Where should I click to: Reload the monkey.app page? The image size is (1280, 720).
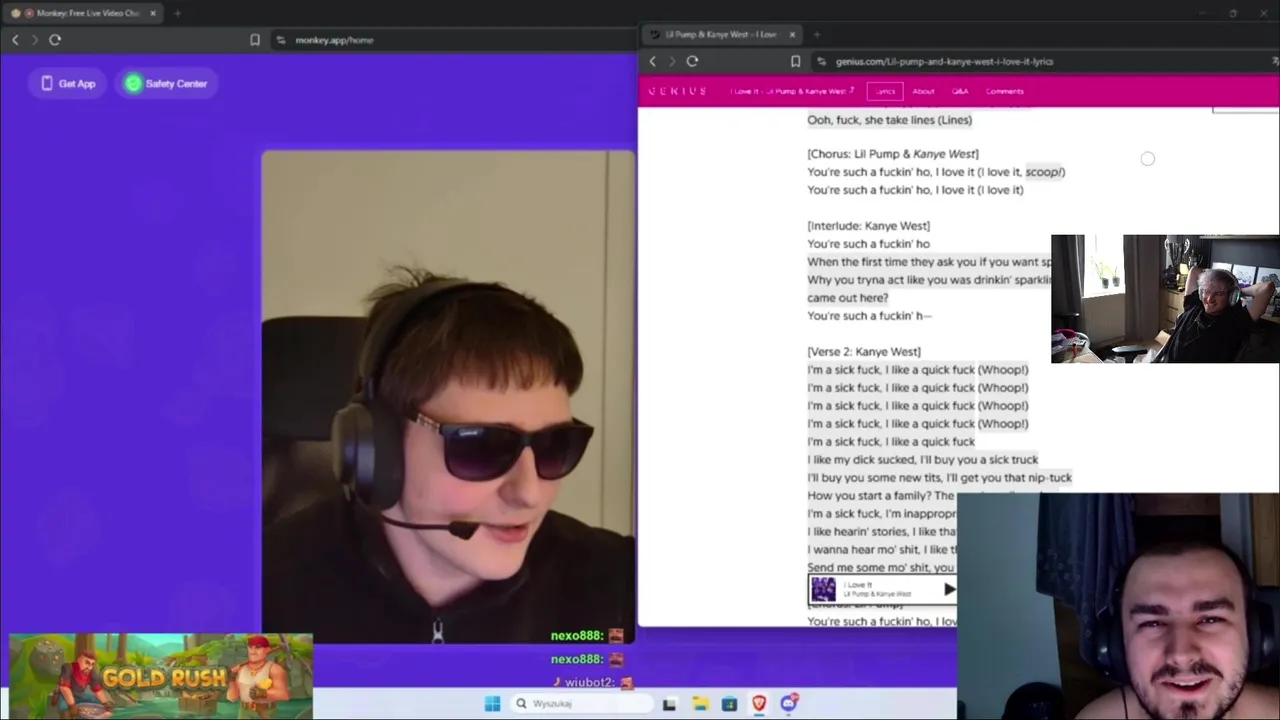[x=55, y=40]
